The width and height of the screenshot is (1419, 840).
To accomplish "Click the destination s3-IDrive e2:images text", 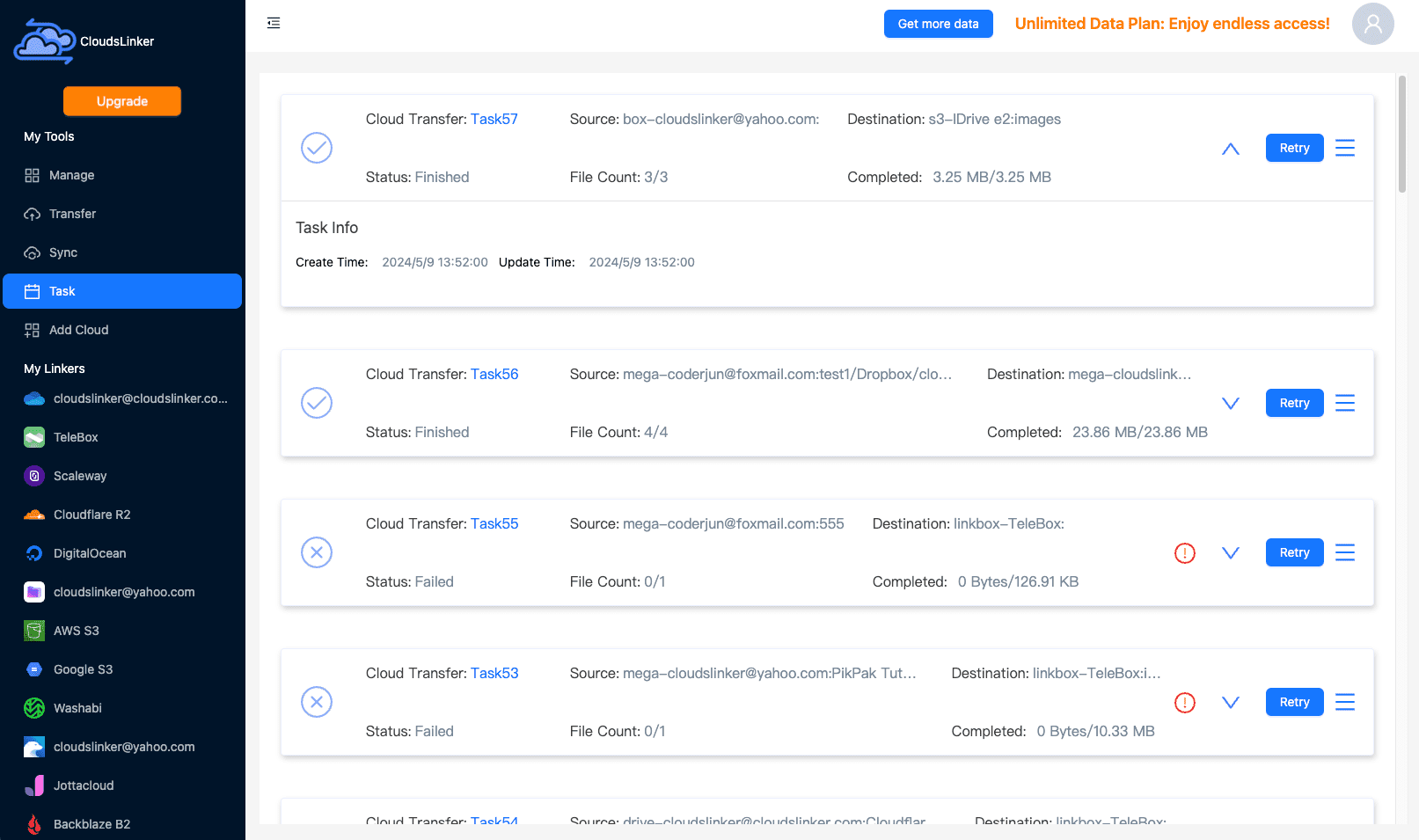I will pyautogui.click(x=995, y=119).
